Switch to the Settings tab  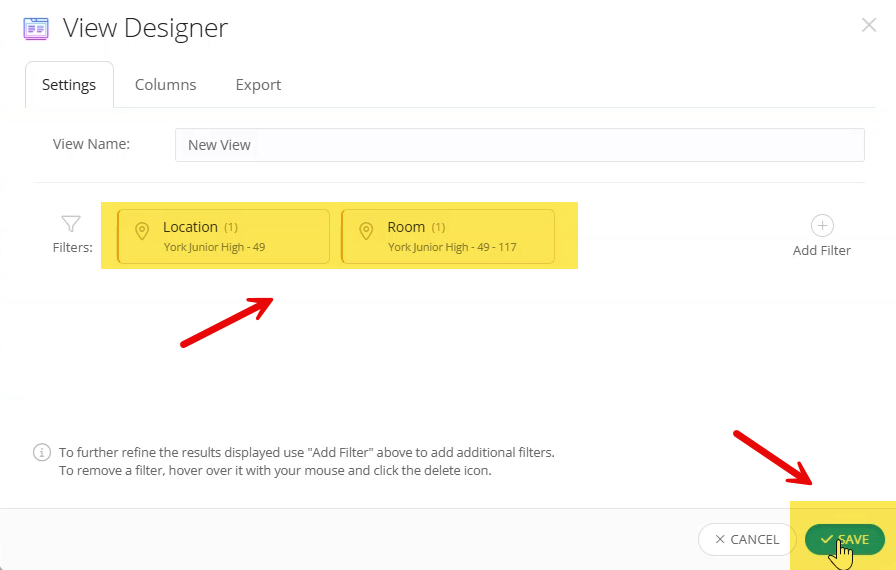pyautogui.click(x=69, y=85)
